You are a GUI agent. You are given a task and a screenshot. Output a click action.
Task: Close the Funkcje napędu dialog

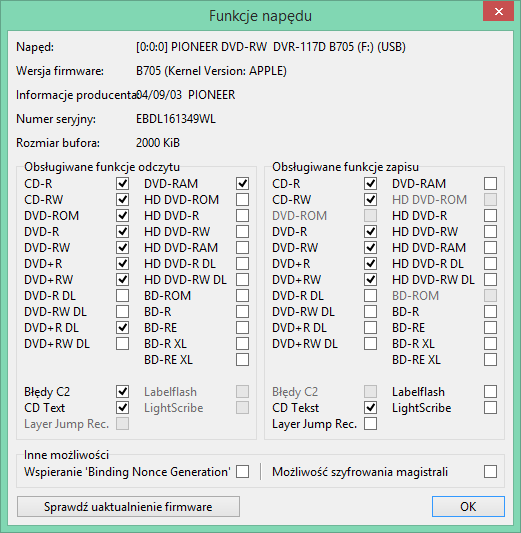click(498, 12)
